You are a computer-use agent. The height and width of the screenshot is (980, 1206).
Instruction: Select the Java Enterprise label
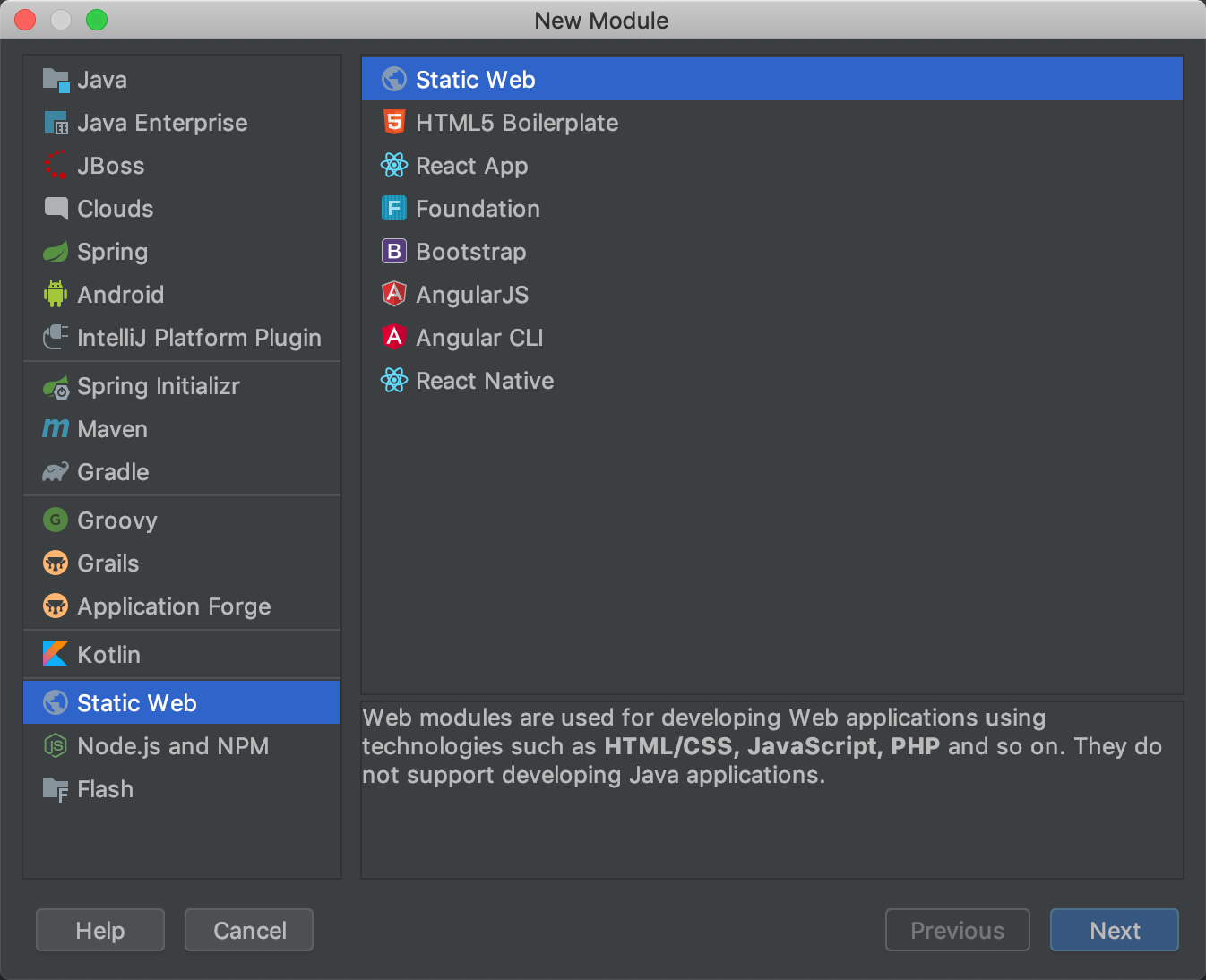(162, 123)
